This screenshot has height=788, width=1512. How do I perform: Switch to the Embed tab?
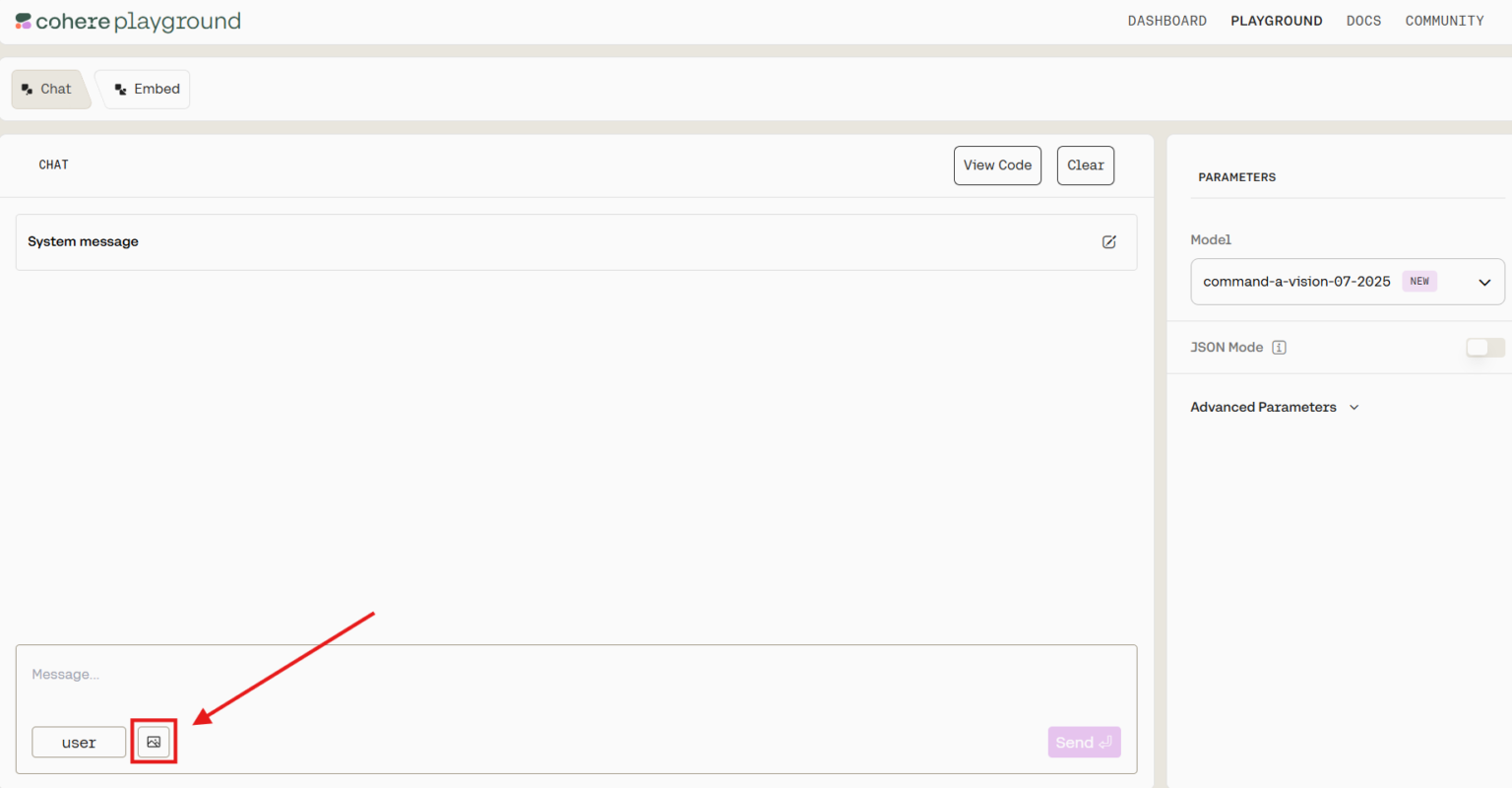(x=143, y=89)
